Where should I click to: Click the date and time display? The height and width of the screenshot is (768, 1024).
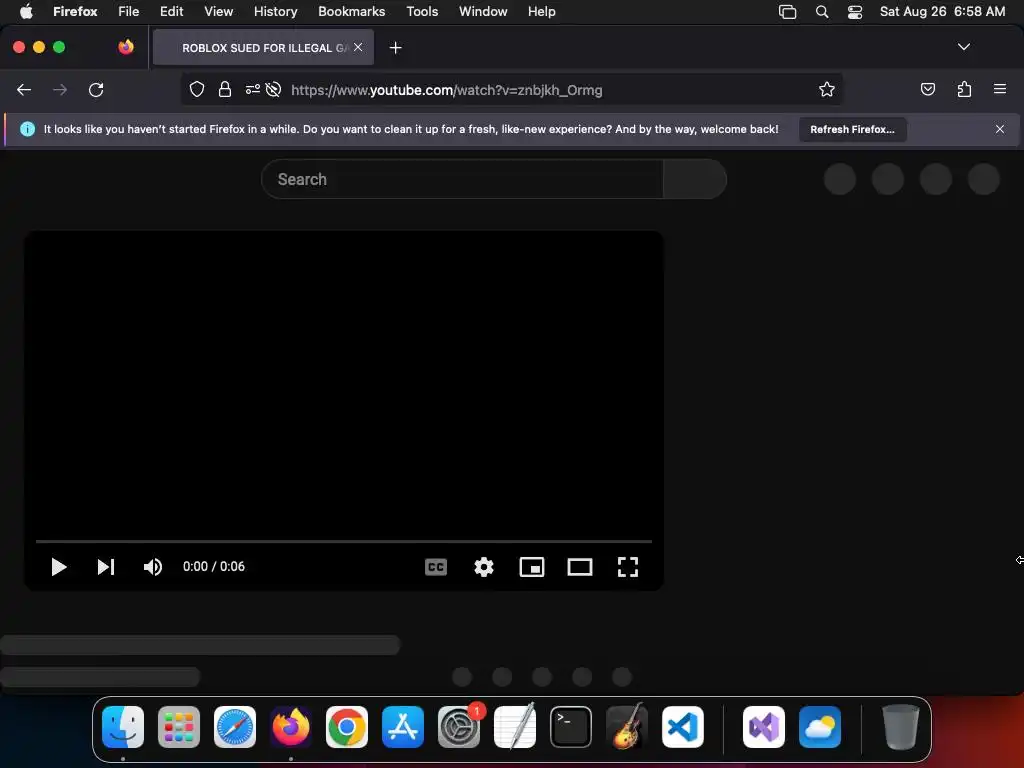click(x=942, y=11)
